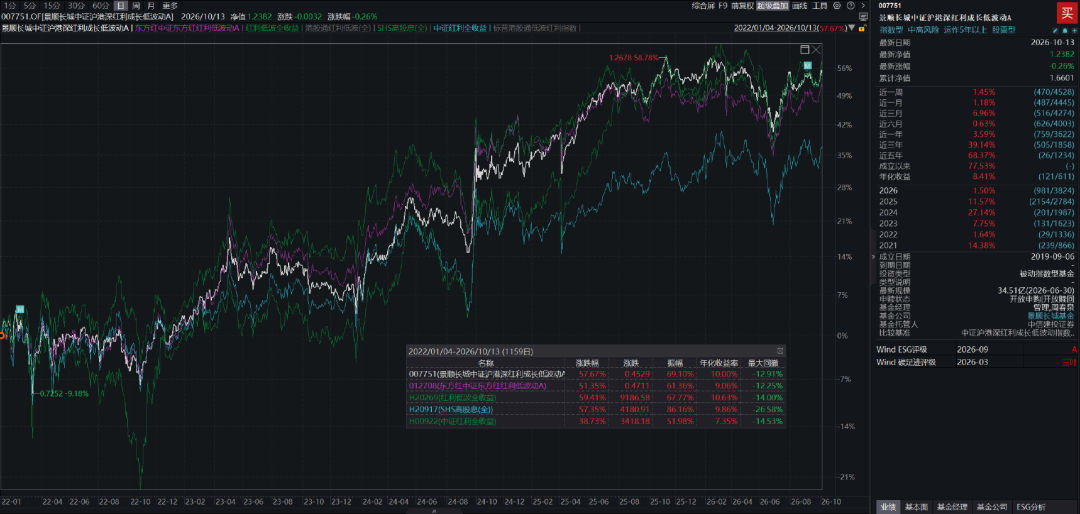Open the 前复权 adjustment option
The image size is (1080, 514).
[x=742, y=6]
